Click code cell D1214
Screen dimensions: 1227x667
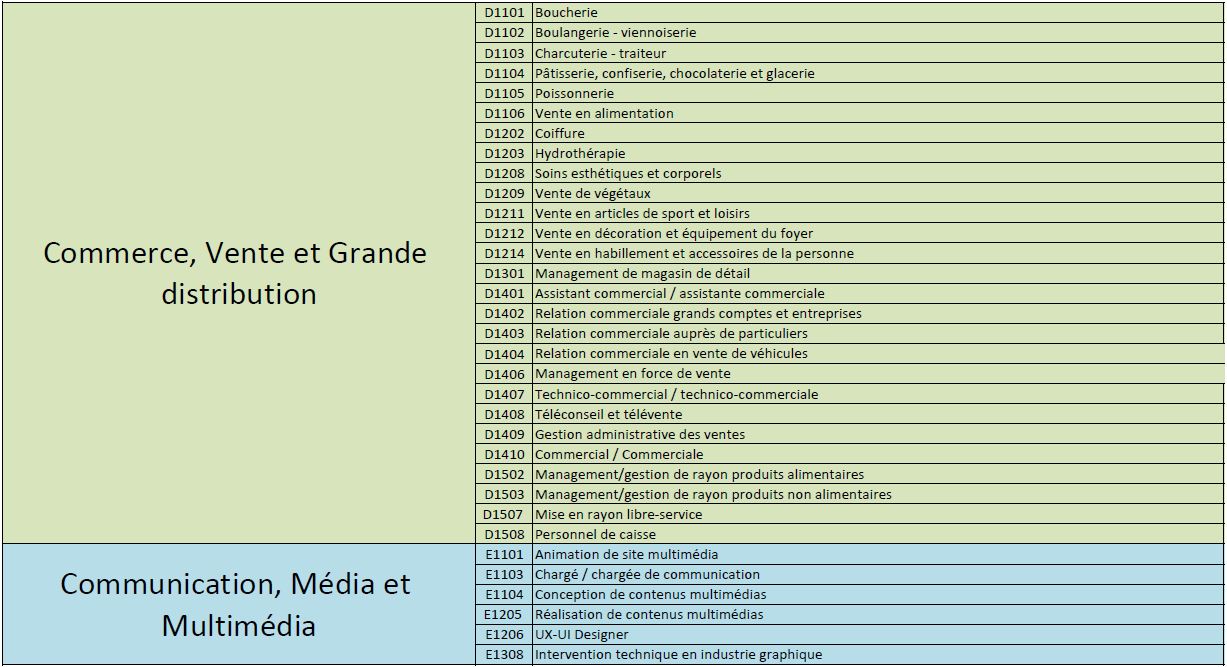click(504, 253)
